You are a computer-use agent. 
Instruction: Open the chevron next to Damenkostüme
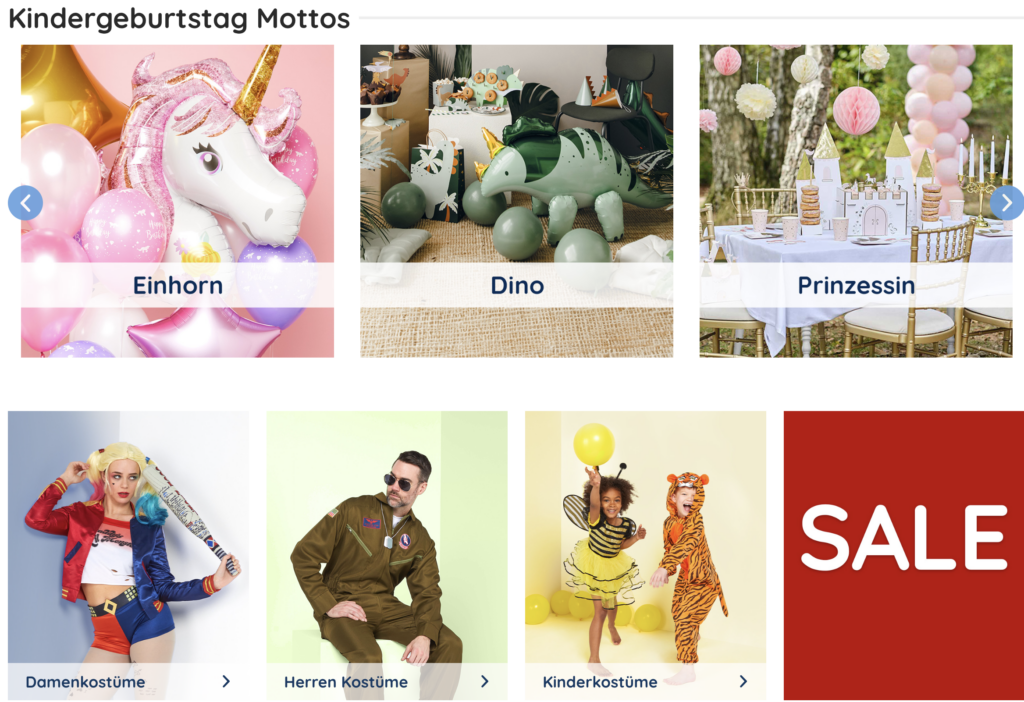tap(226, 681)
